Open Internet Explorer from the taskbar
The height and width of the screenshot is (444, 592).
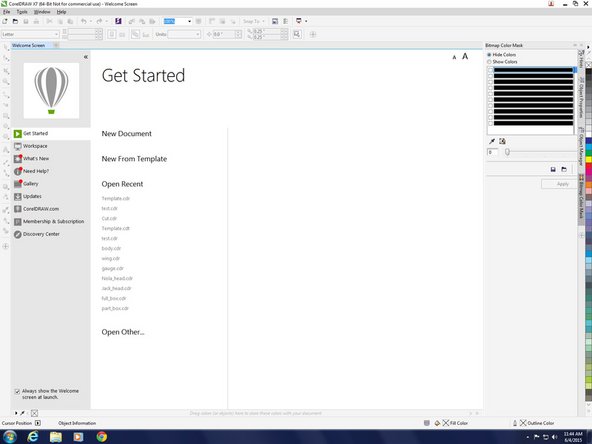click(x=33, y=437)
